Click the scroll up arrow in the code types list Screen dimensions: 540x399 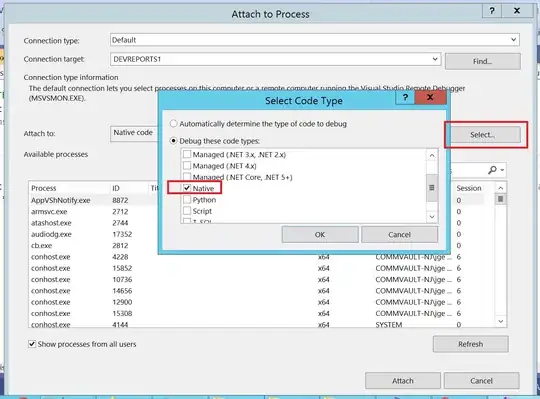432,155
